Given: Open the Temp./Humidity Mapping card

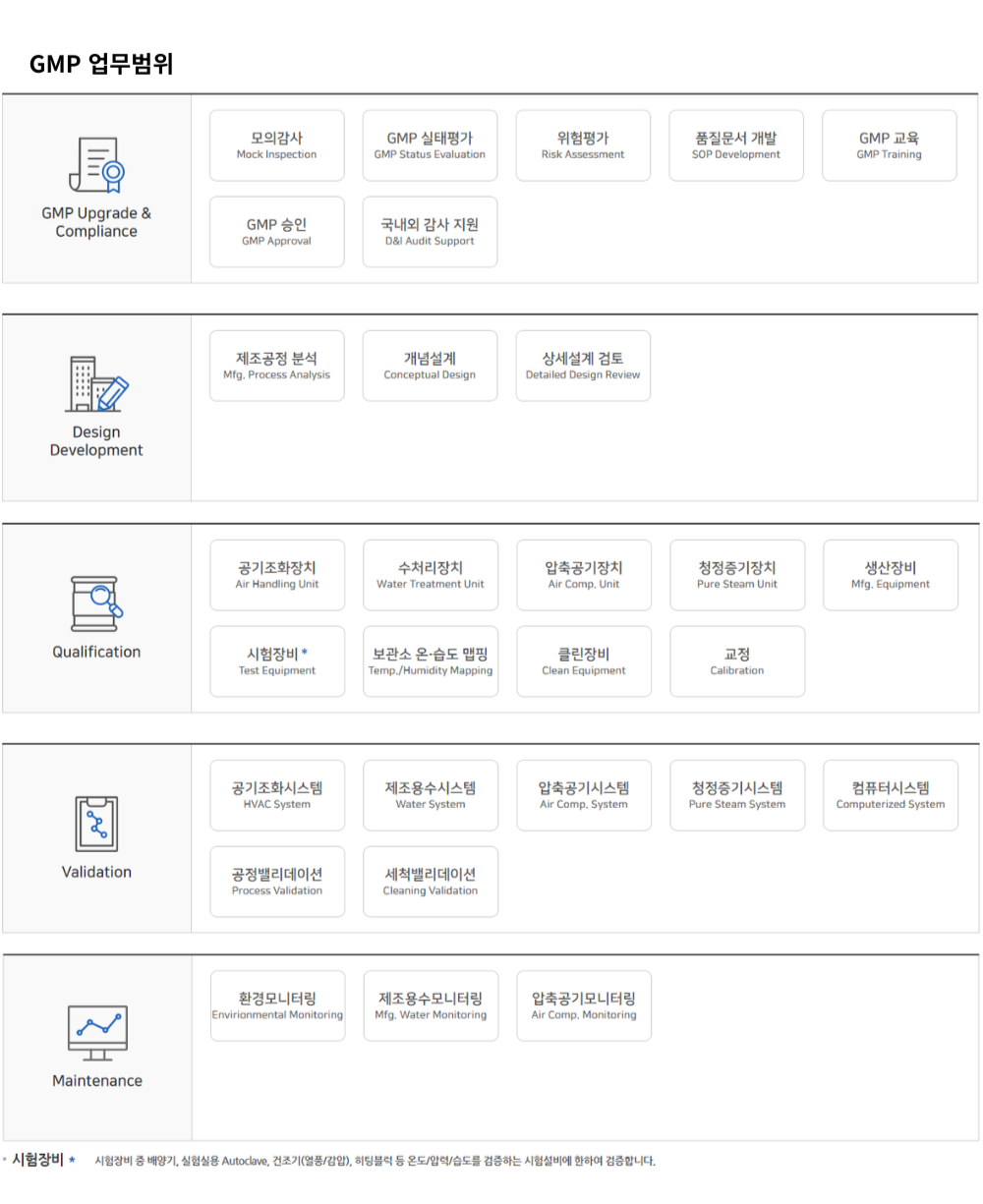Looking at the screenshot, I should click(x=431, y=661).
